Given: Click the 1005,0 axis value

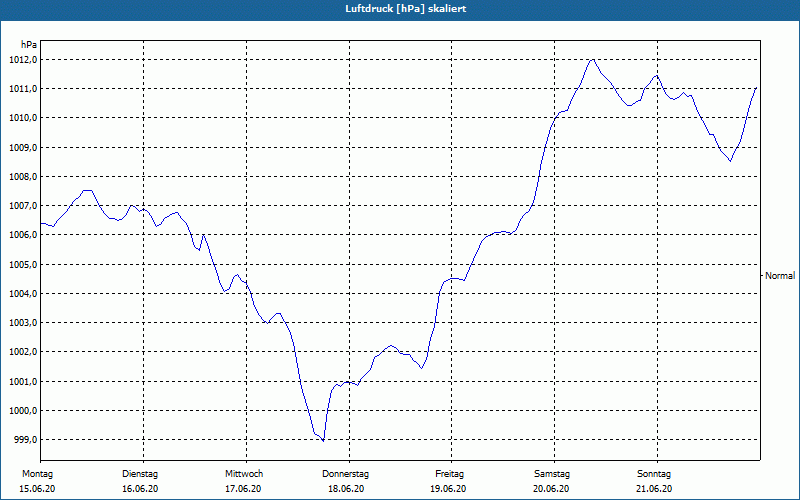Looking at the screenshot, I should [x=23, y=264].
